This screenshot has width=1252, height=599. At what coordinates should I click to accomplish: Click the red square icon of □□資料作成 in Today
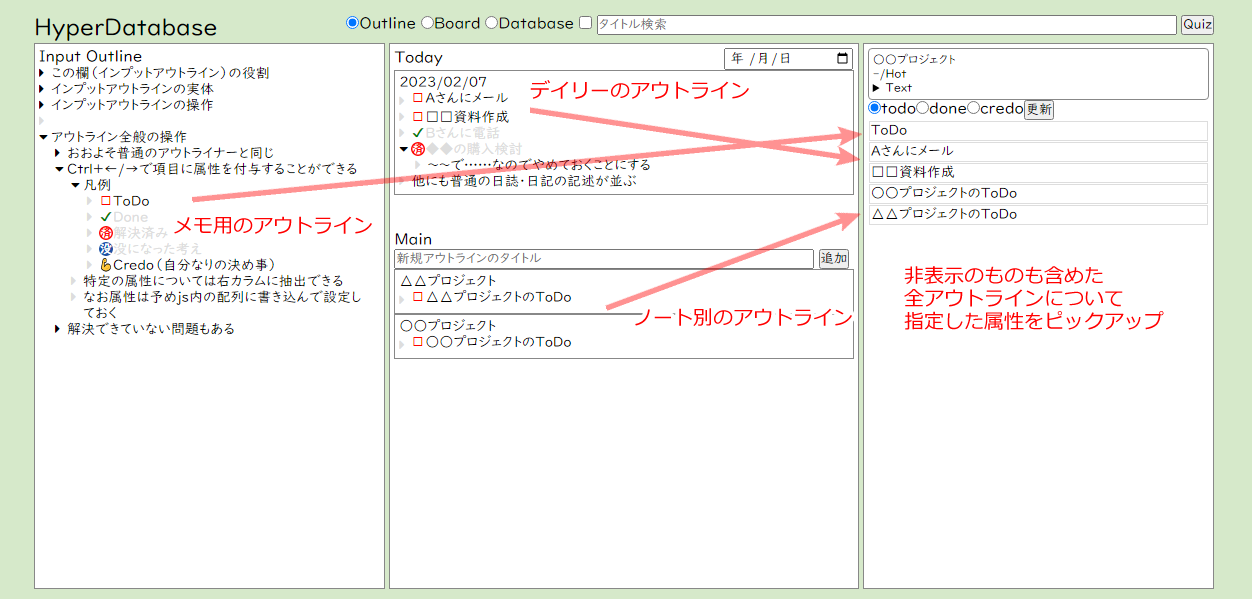(x=418, y=117)
